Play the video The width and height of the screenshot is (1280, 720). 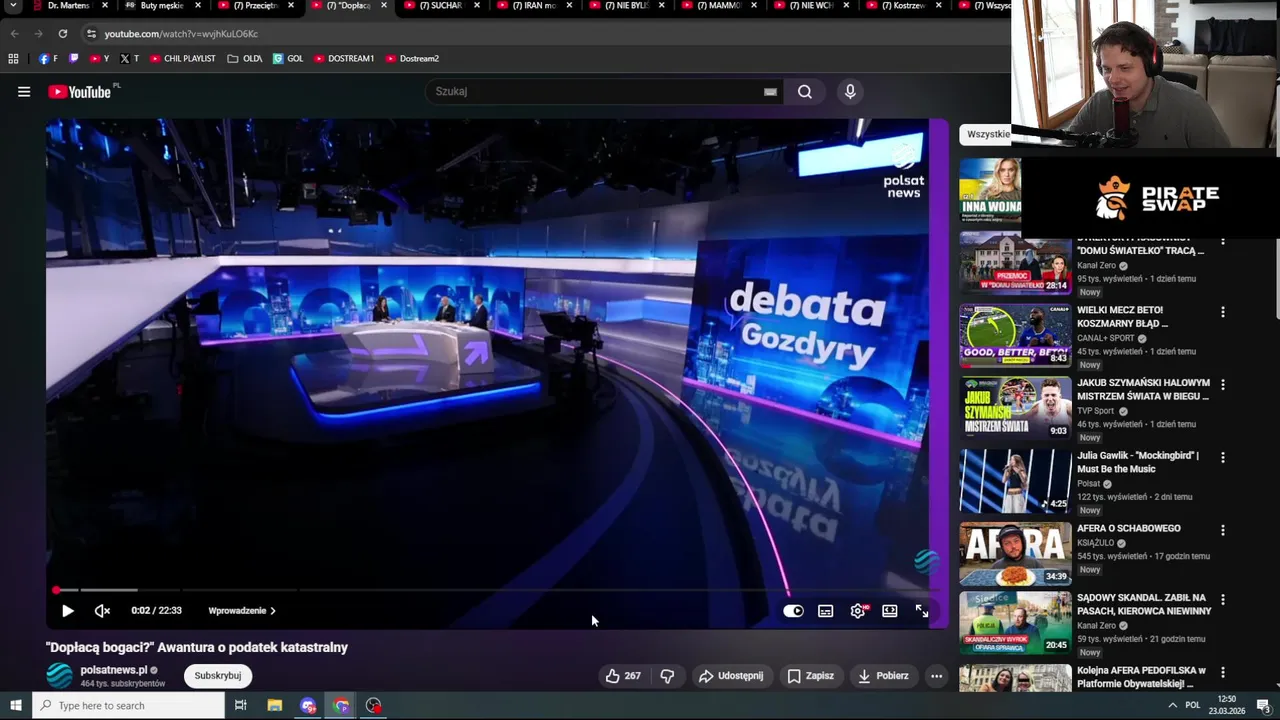tap(68, 611)
